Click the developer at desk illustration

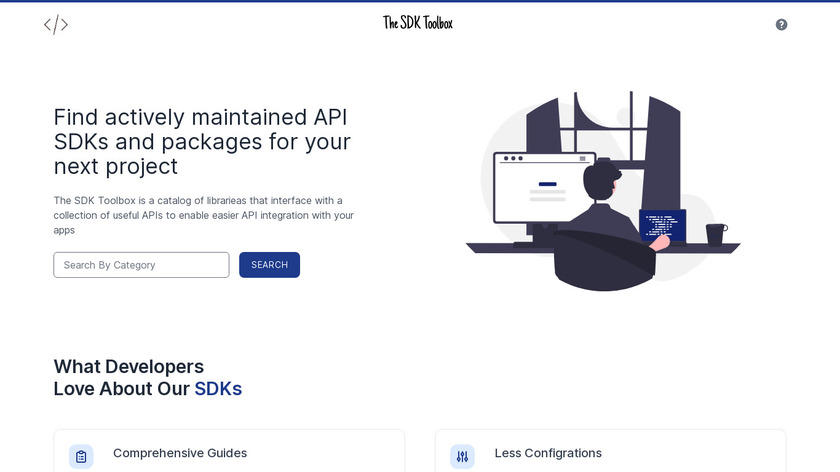tap(603, 191)
